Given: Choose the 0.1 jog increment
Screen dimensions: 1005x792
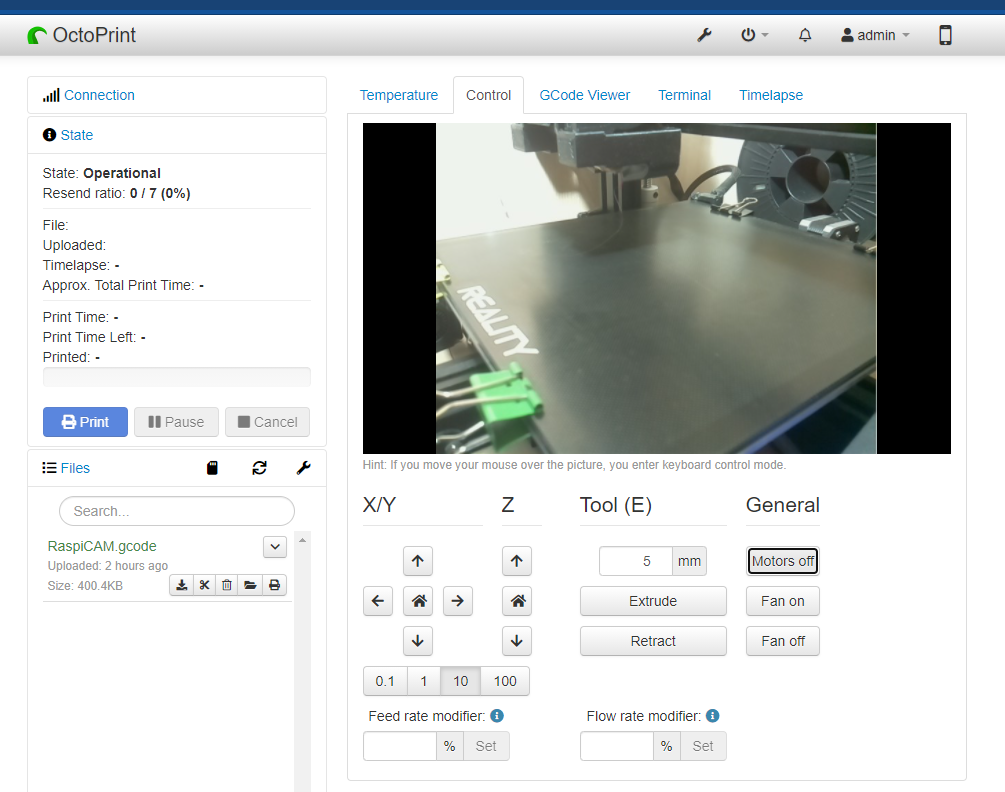Looking at the screenshot, I should click(x=385, y=681).
